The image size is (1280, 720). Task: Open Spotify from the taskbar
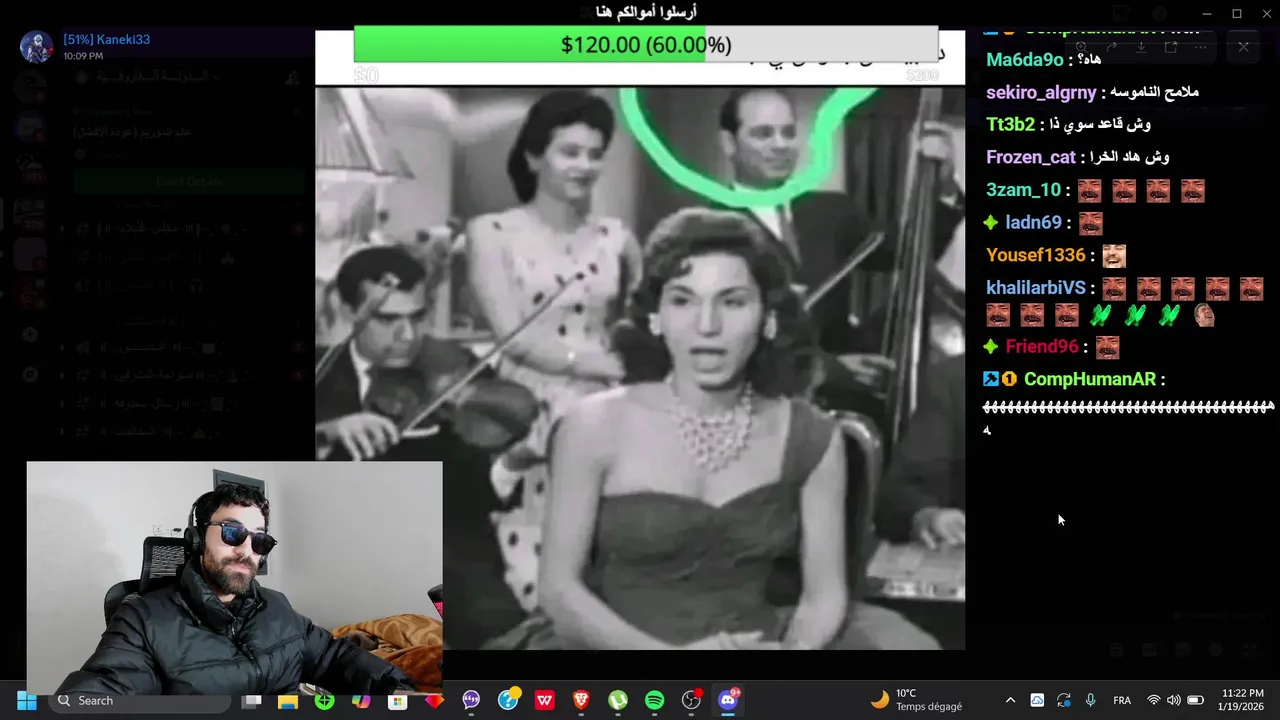(655, 701)
